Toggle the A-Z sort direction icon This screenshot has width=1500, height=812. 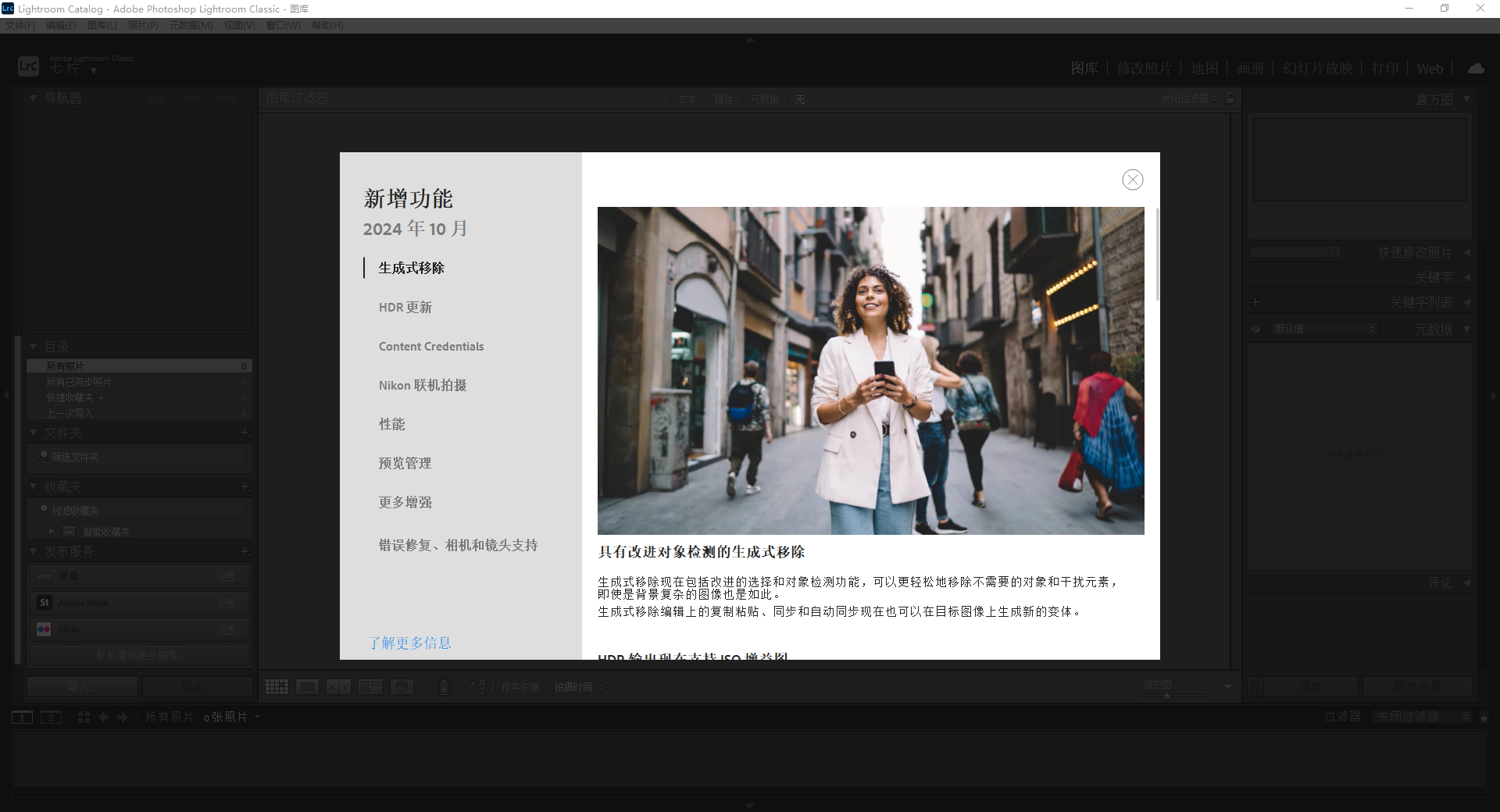tap(482, 686)
